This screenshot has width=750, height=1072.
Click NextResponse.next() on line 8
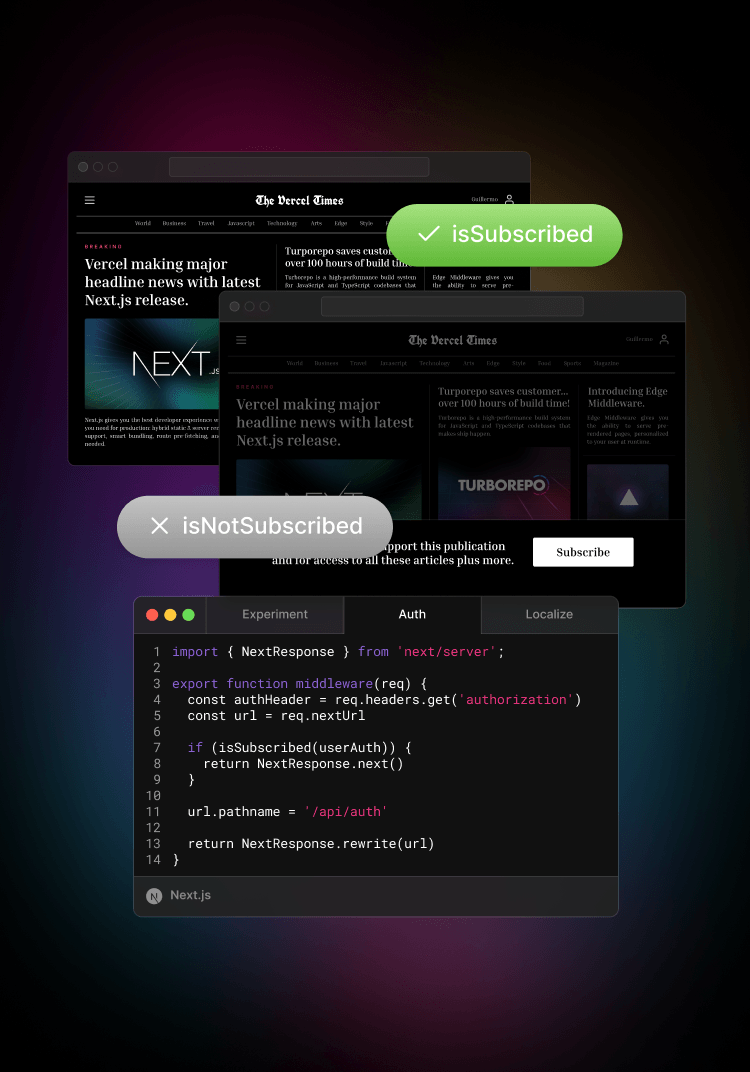(330, 764)
